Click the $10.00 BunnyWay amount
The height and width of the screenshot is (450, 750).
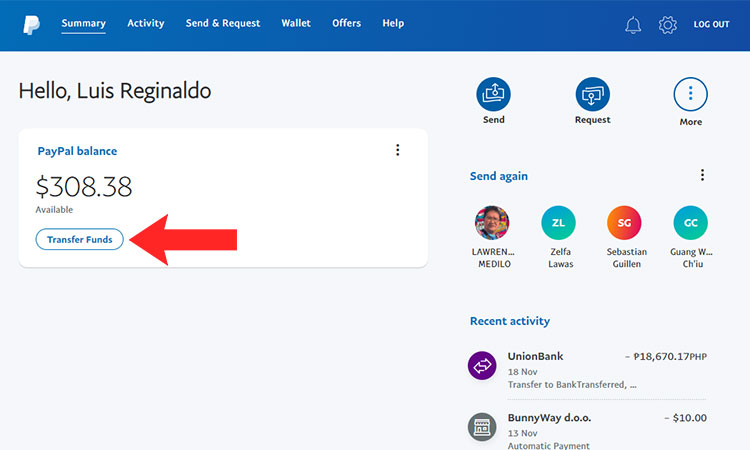[x=685, y=417]
